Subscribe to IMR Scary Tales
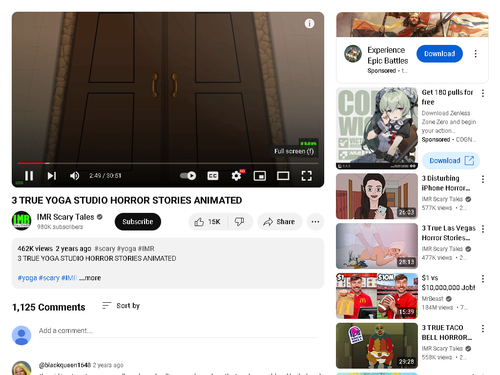The width and height of the screenshot is (500, 375). click(x=138, y=222)
